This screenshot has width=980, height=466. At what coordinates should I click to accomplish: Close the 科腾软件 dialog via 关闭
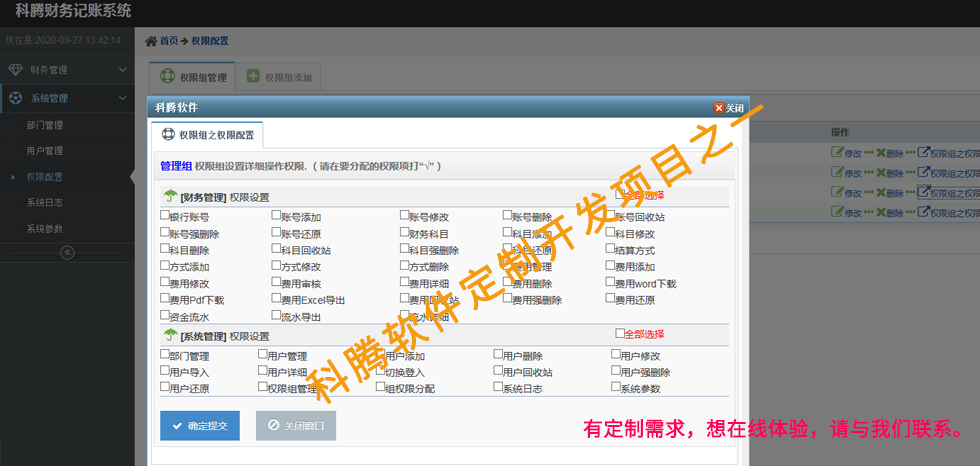coord(729,108)
